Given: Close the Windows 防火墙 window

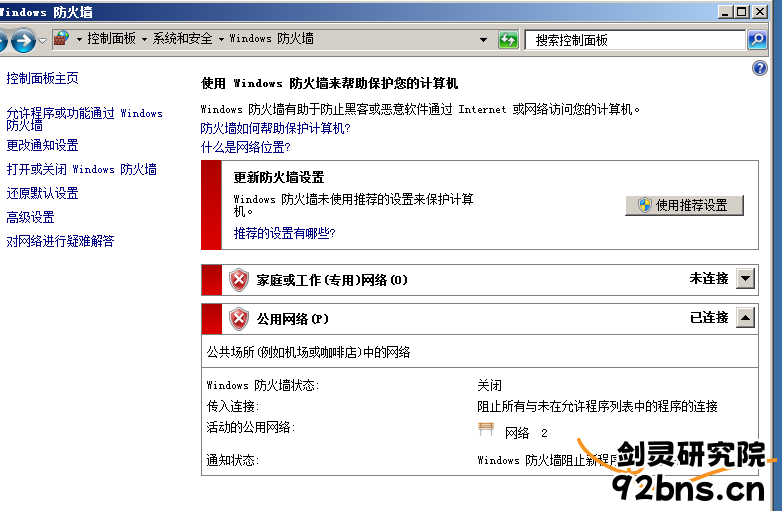Looking at the screenshot, I should tap(760, 11).
